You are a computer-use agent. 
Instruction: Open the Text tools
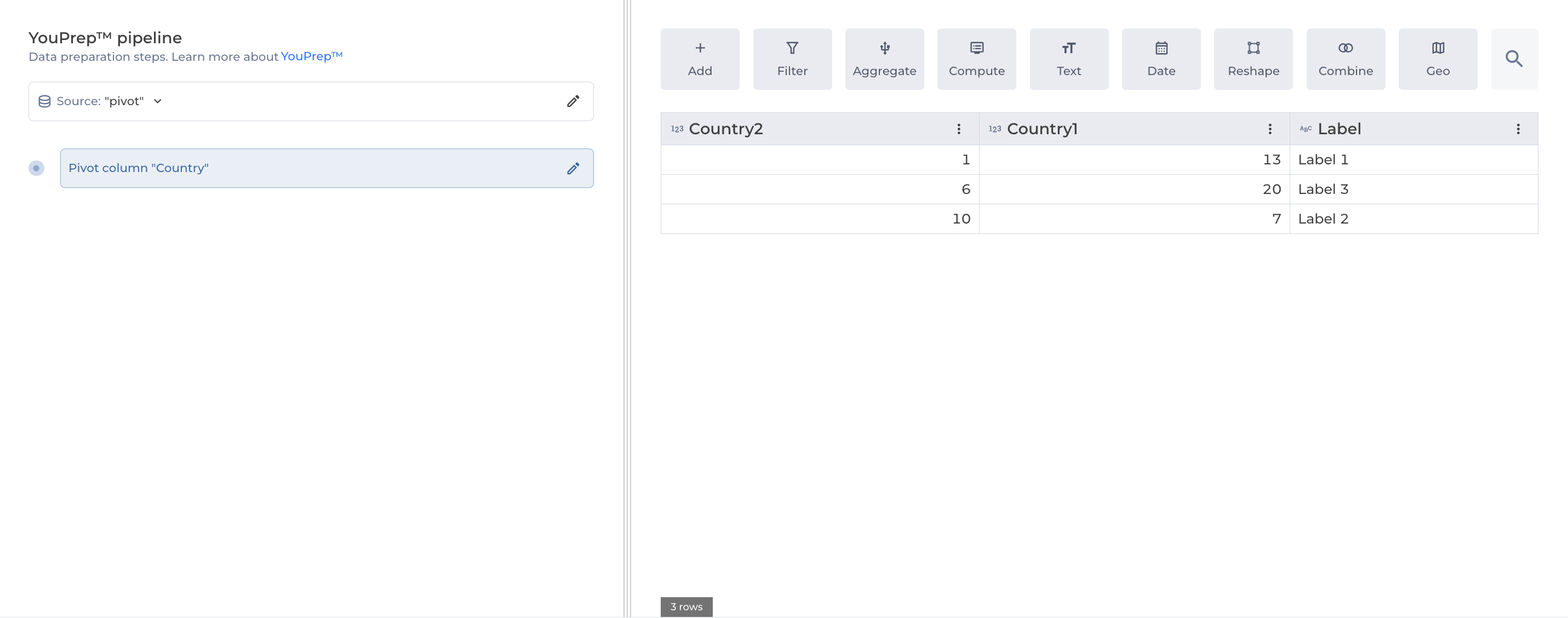1068,59
